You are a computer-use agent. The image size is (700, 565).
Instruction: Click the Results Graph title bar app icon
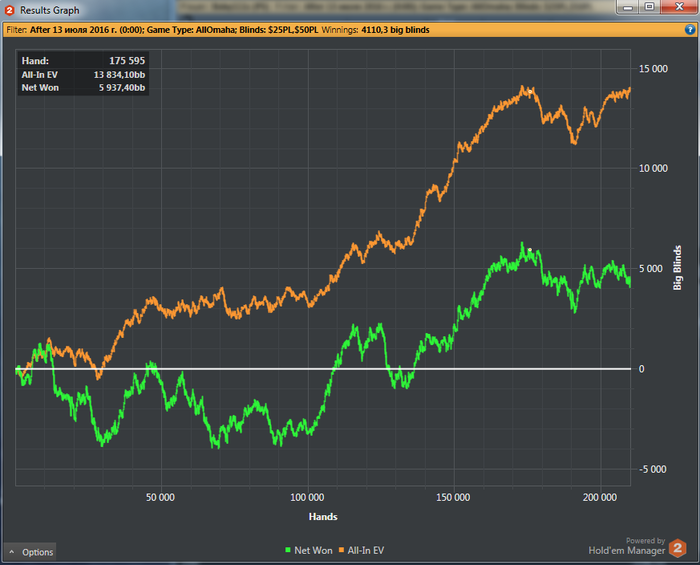[9, 10]
